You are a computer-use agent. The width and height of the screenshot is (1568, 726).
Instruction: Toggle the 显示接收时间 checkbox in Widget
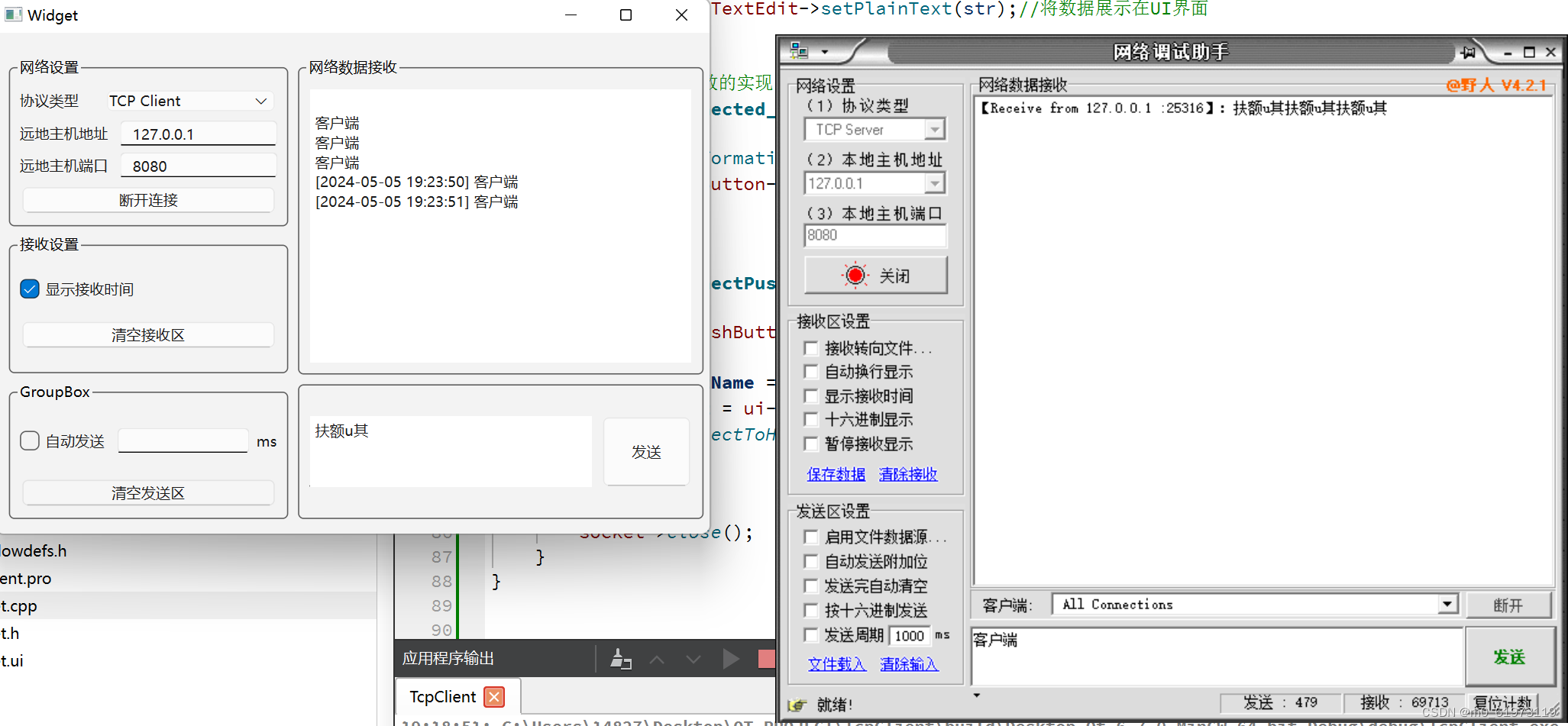pos(30,289)
